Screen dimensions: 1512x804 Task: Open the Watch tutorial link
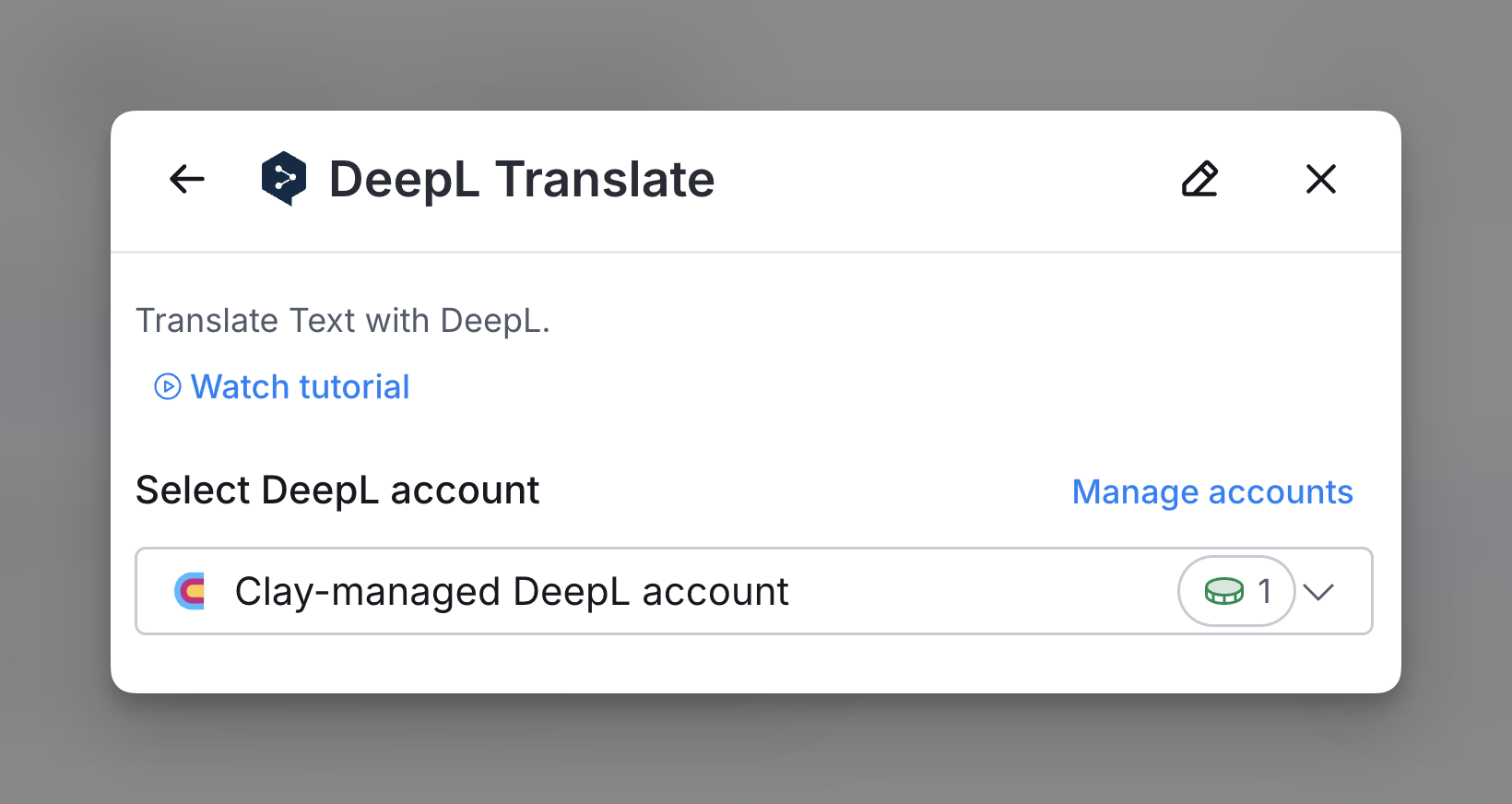[x=300, y=386]
